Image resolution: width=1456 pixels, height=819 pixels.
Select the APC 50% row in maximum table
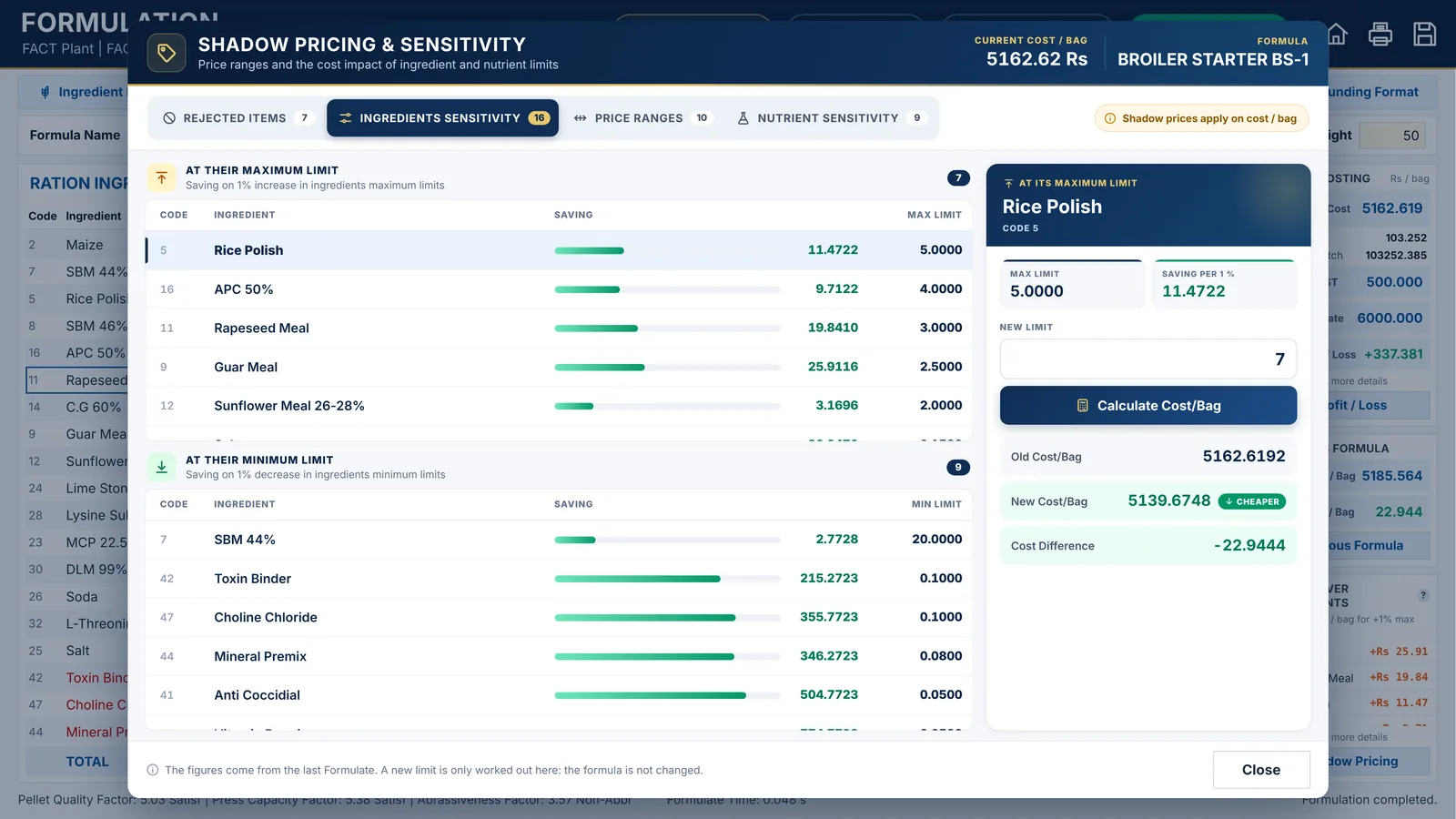point(559,289)
